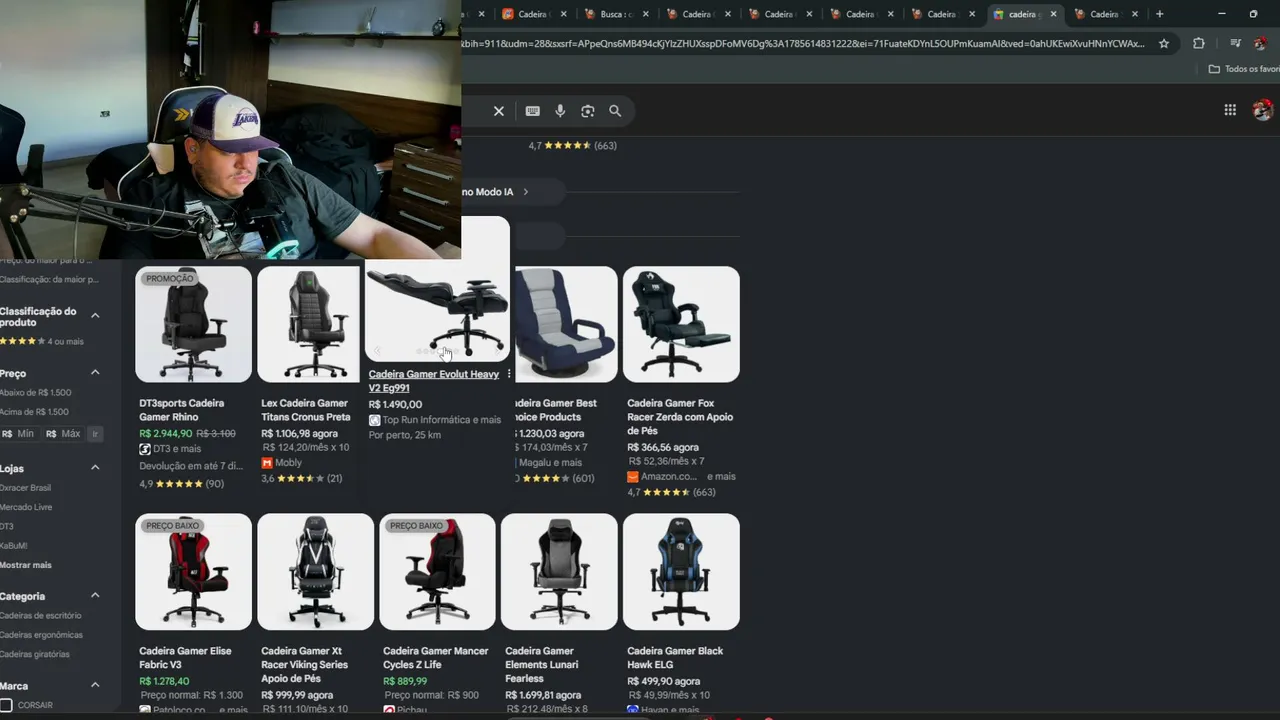
Task: Tick the CORSAIR brand checkbox
Action: pyautogui.click(x=6, y=705)
